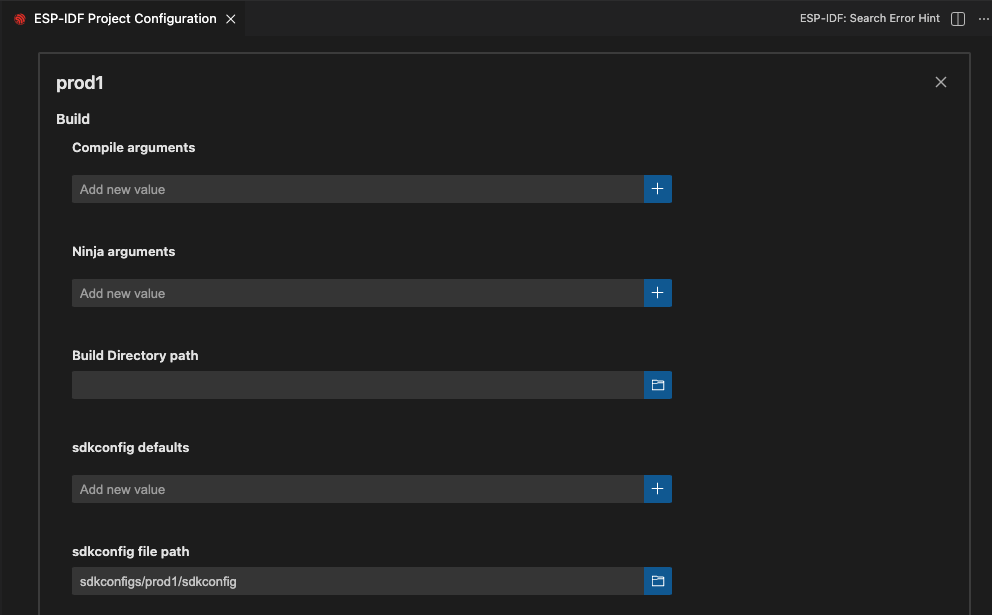992x615 pixels.
Task: Add new Compile arguments value with plus button
Action: coord(657,189)
